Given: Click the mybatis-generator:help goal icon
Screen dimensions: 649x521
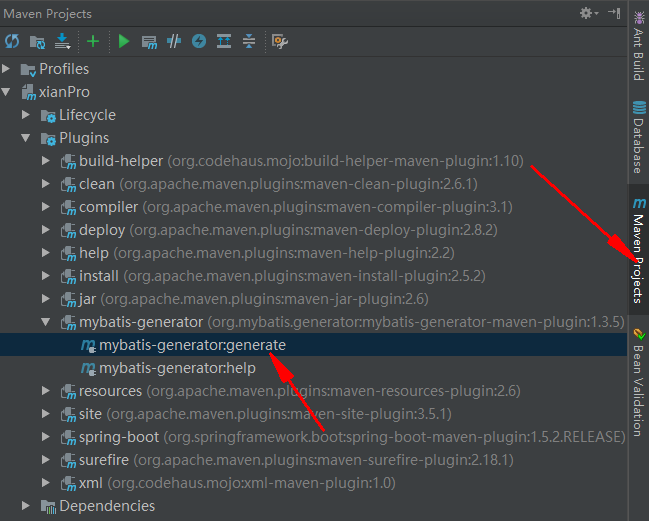Looking at the screenshot, I should pos(88,368).
